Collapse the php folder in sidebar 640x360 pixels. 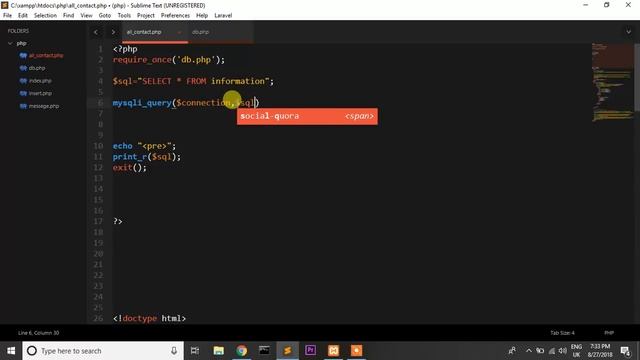(x=10, y=43)
